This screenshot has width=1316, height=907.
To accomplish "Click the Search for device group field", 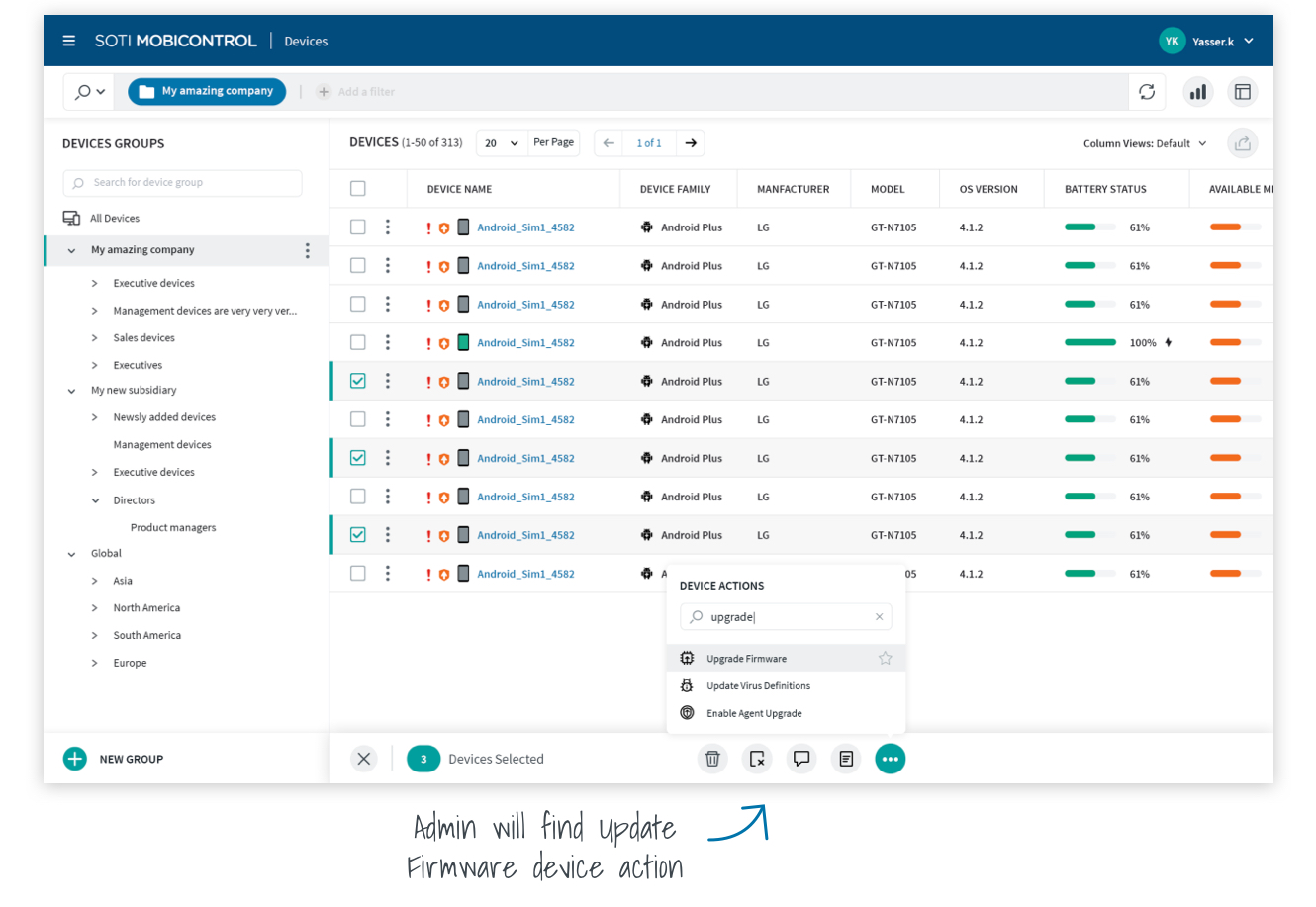I will 183,183.
